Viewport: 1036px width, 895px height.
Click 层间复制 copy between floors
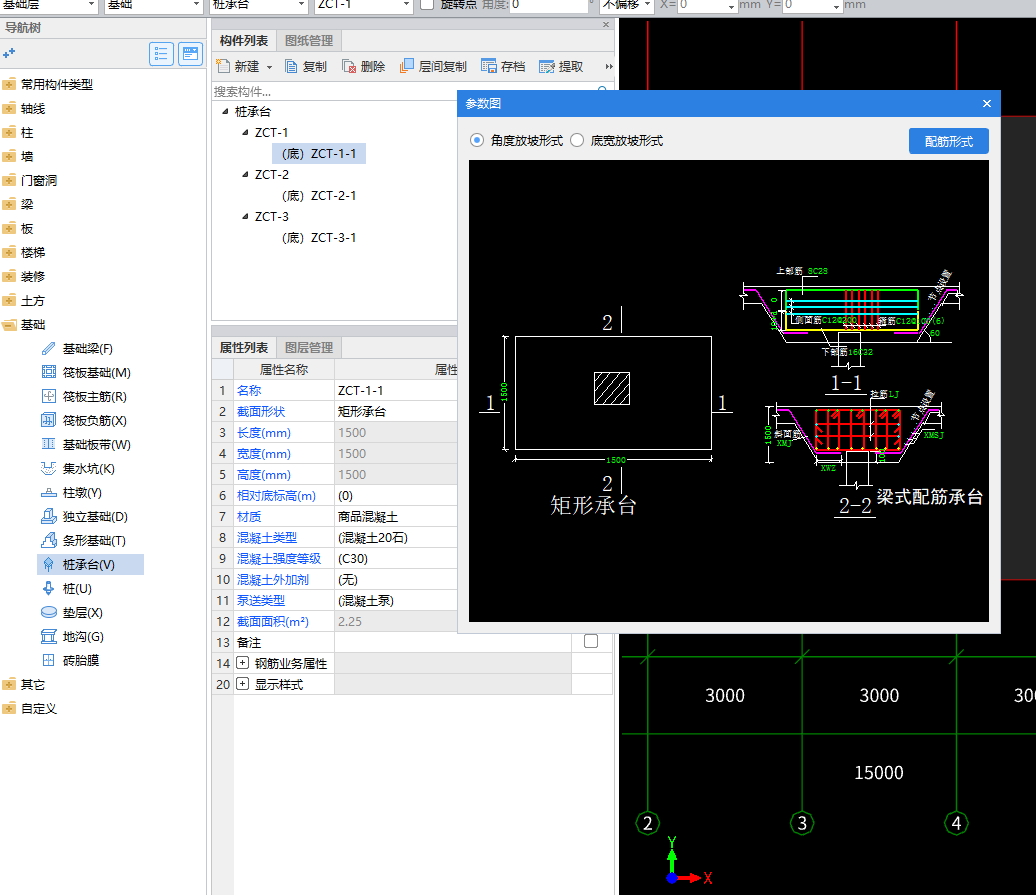pos(433,66)
